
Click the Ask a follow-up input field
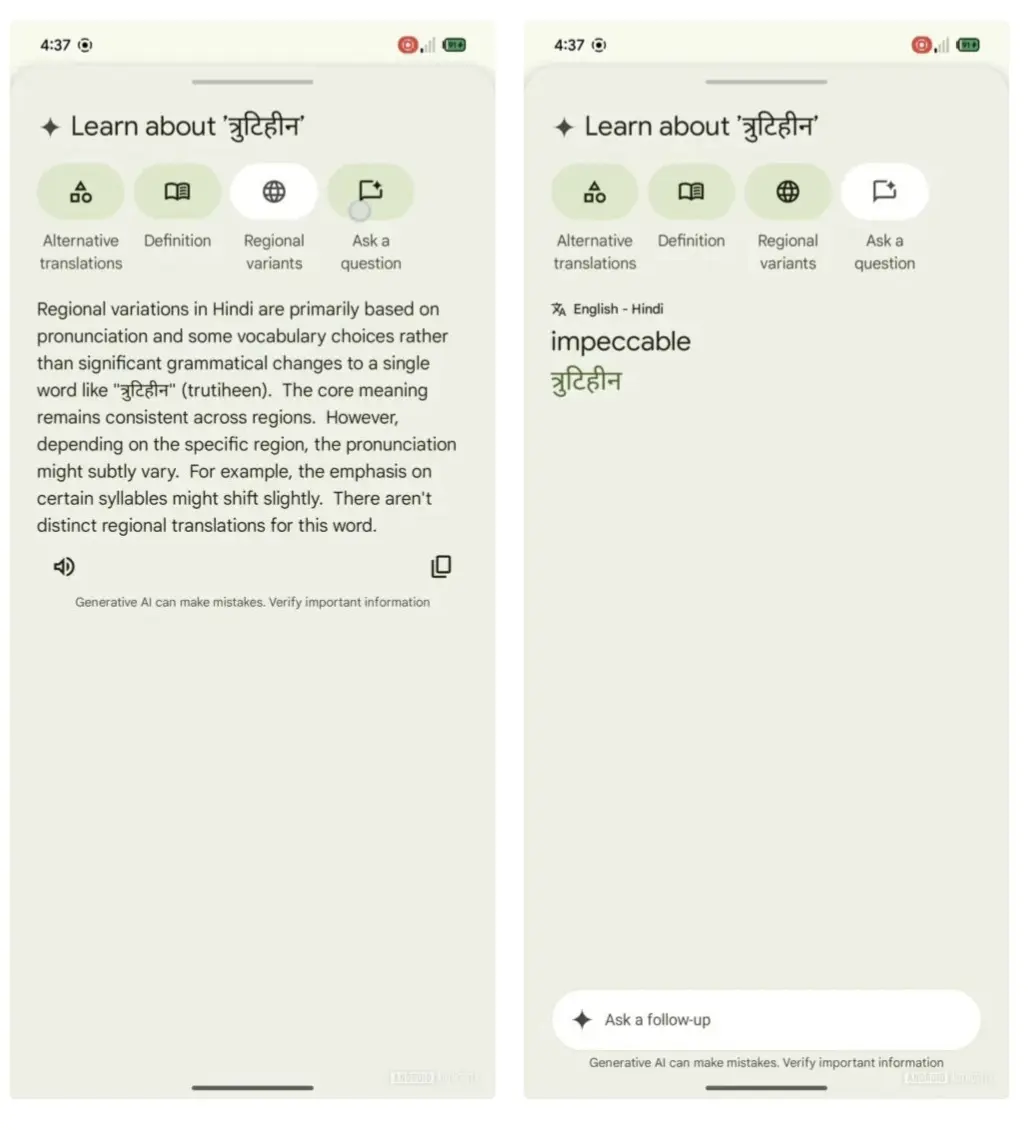click(x=766, y=1020)
